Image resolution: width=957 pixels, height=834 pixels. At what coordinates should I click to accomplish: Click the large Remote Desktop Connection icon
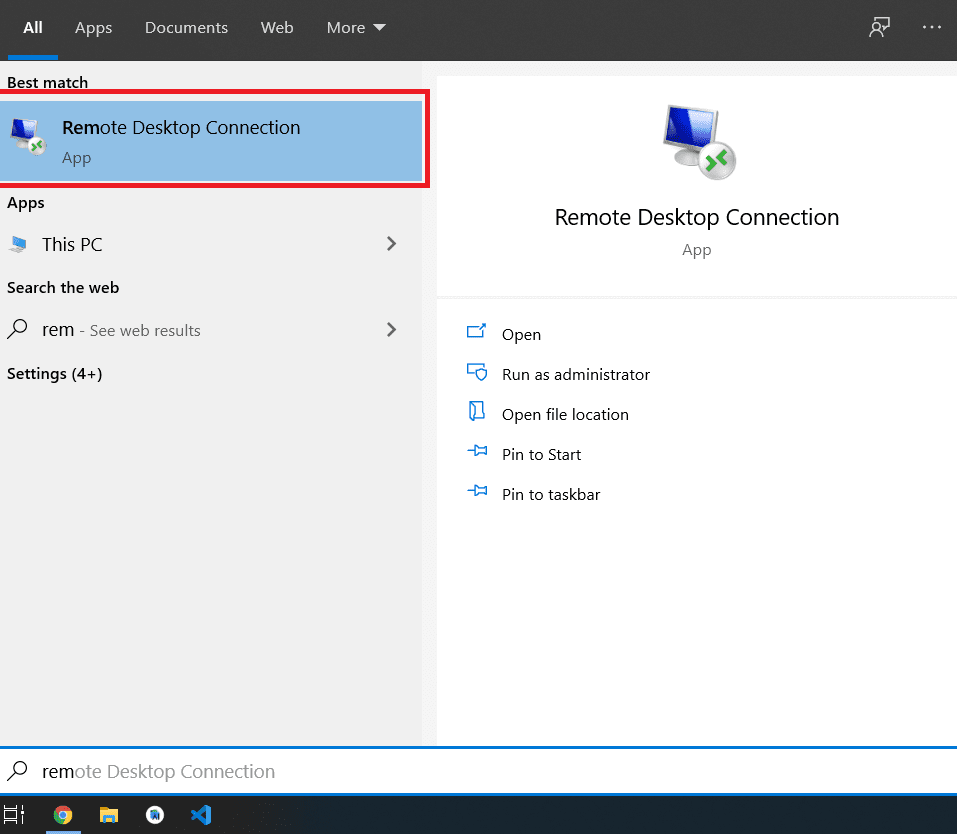click(x=697, y=141)
